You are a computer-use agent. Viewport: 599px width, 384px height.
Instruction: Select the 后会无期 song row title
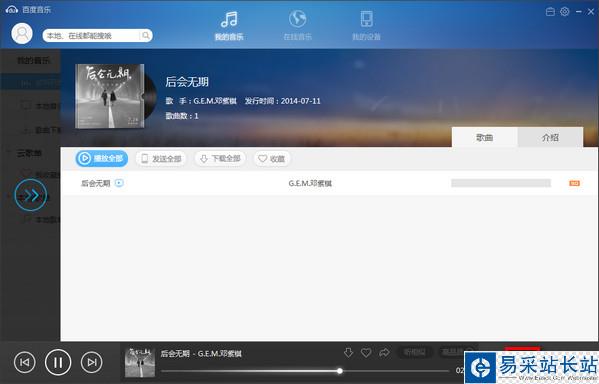click(96, 183)
